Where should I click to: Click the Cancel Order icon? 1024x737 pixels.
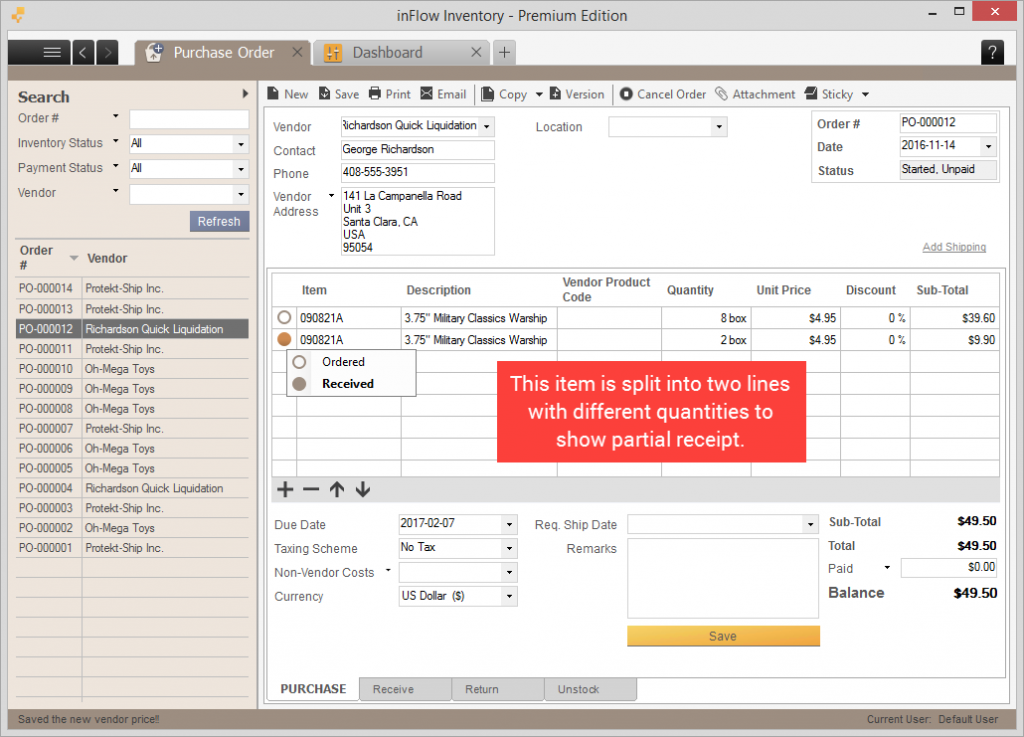(x=626, y=94)
